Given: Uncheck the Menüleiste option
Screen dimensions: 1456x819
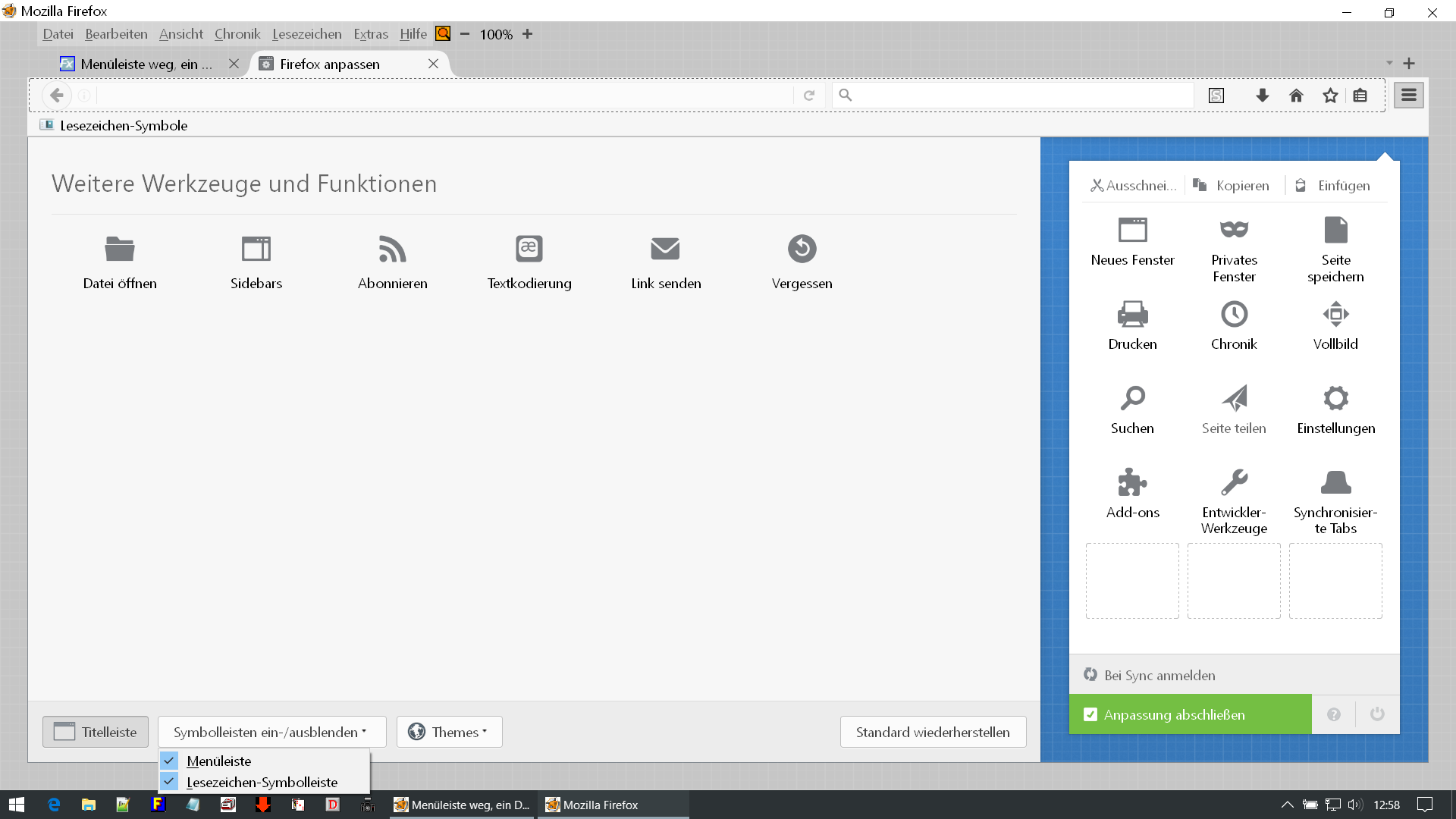Looking at the screenshot, I should [218, 761].
